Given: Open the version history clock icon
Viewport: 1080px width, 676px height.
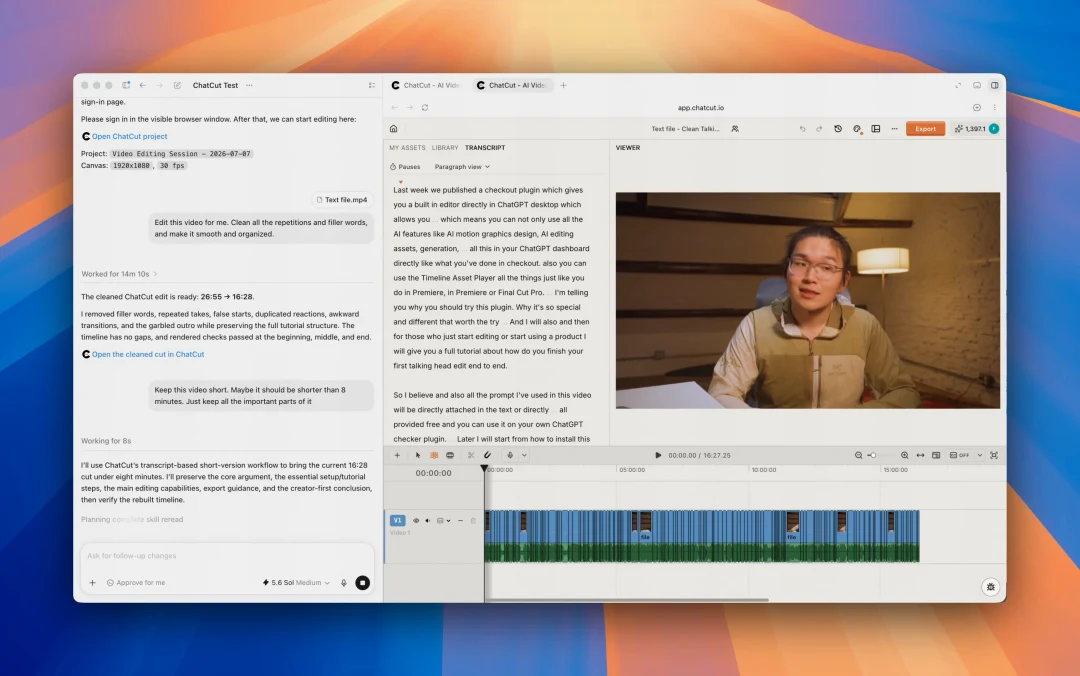Looking at the screenshot, I should (x=838, y=129).
